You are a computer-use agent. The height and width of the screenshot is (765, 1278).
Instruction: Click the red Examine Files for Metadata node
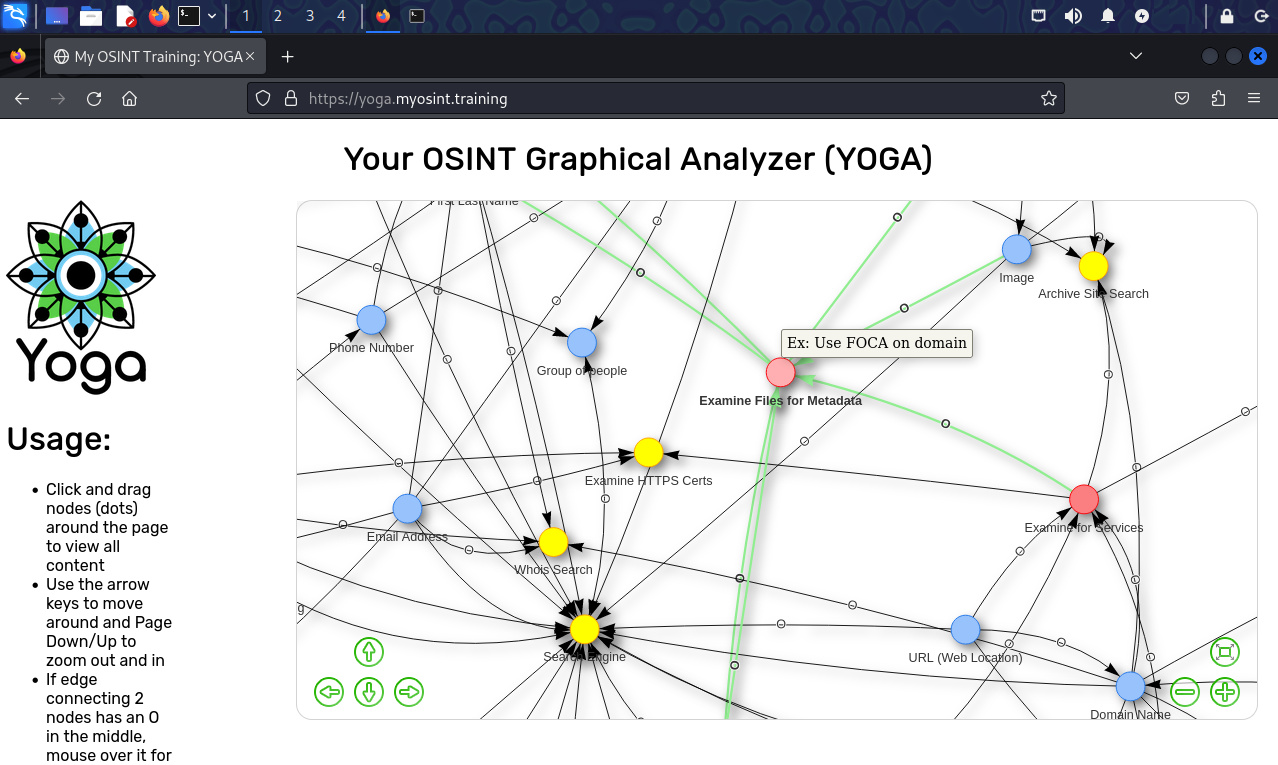click(x=780, y=373)
